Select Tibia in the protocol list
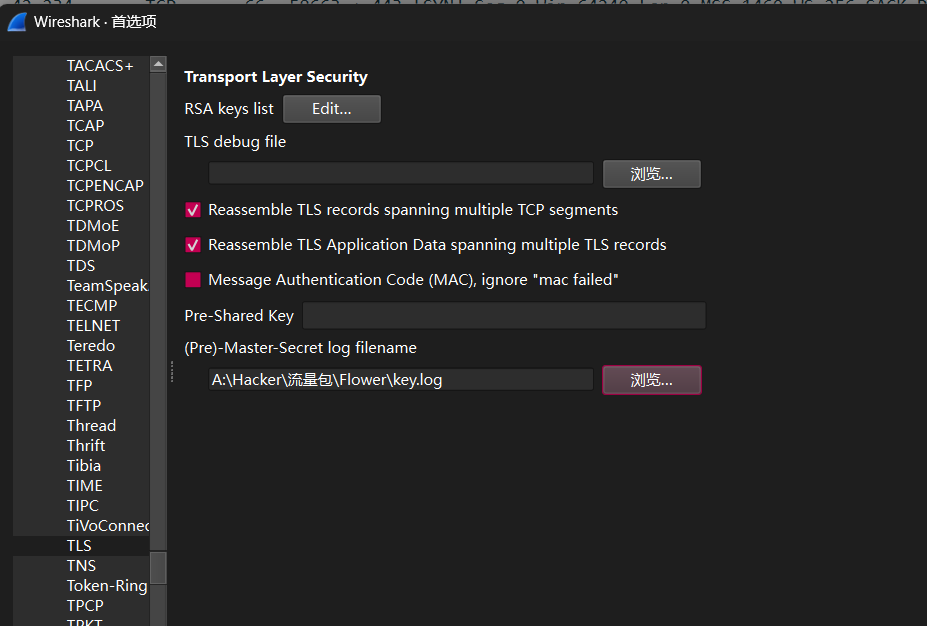 coord(84,466)
